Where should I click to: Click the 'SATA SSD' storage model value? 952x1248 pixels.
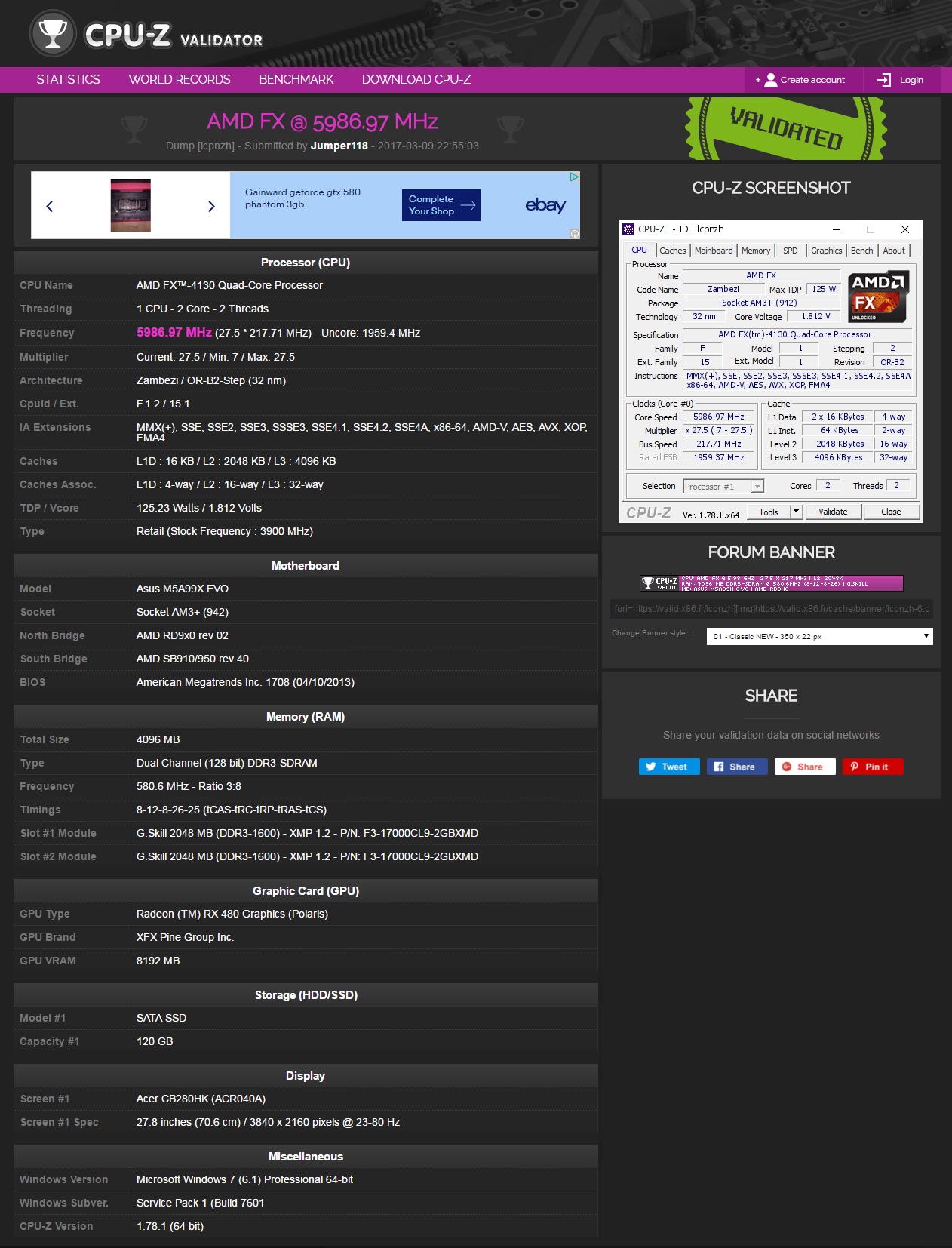161,1018
